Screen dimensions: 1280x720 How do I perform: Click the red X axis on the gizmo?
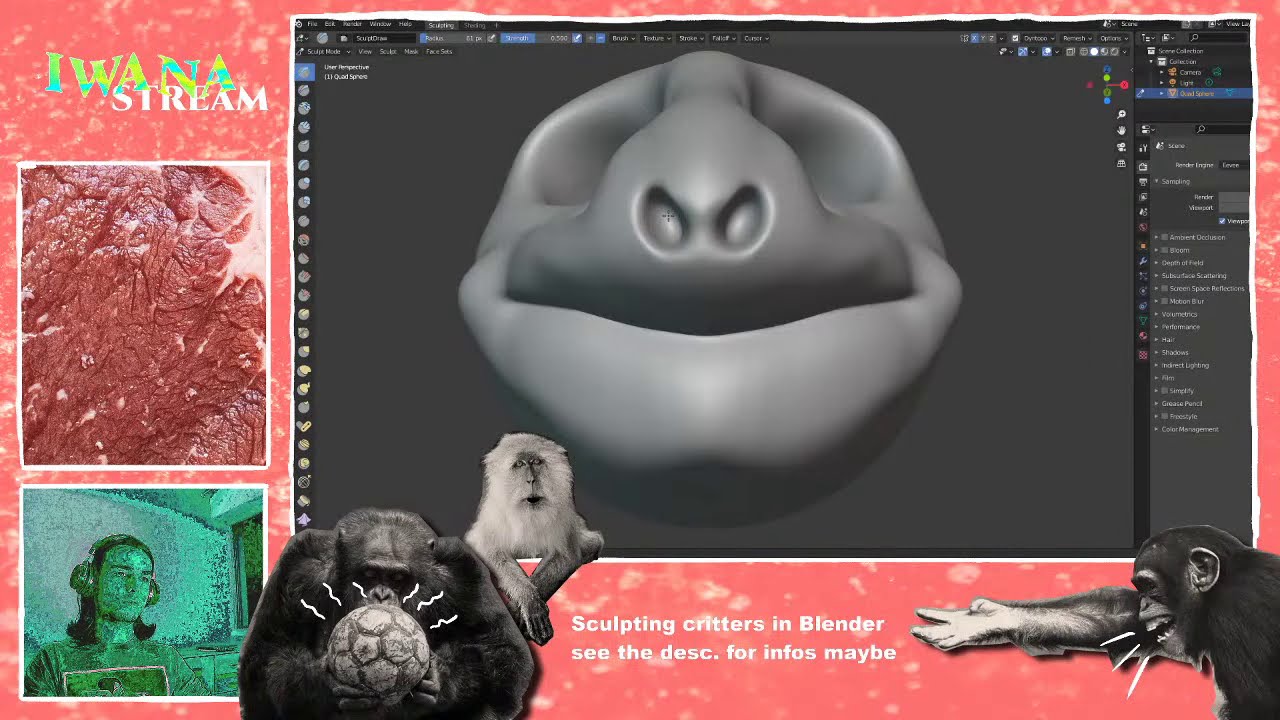(1124, 85)
